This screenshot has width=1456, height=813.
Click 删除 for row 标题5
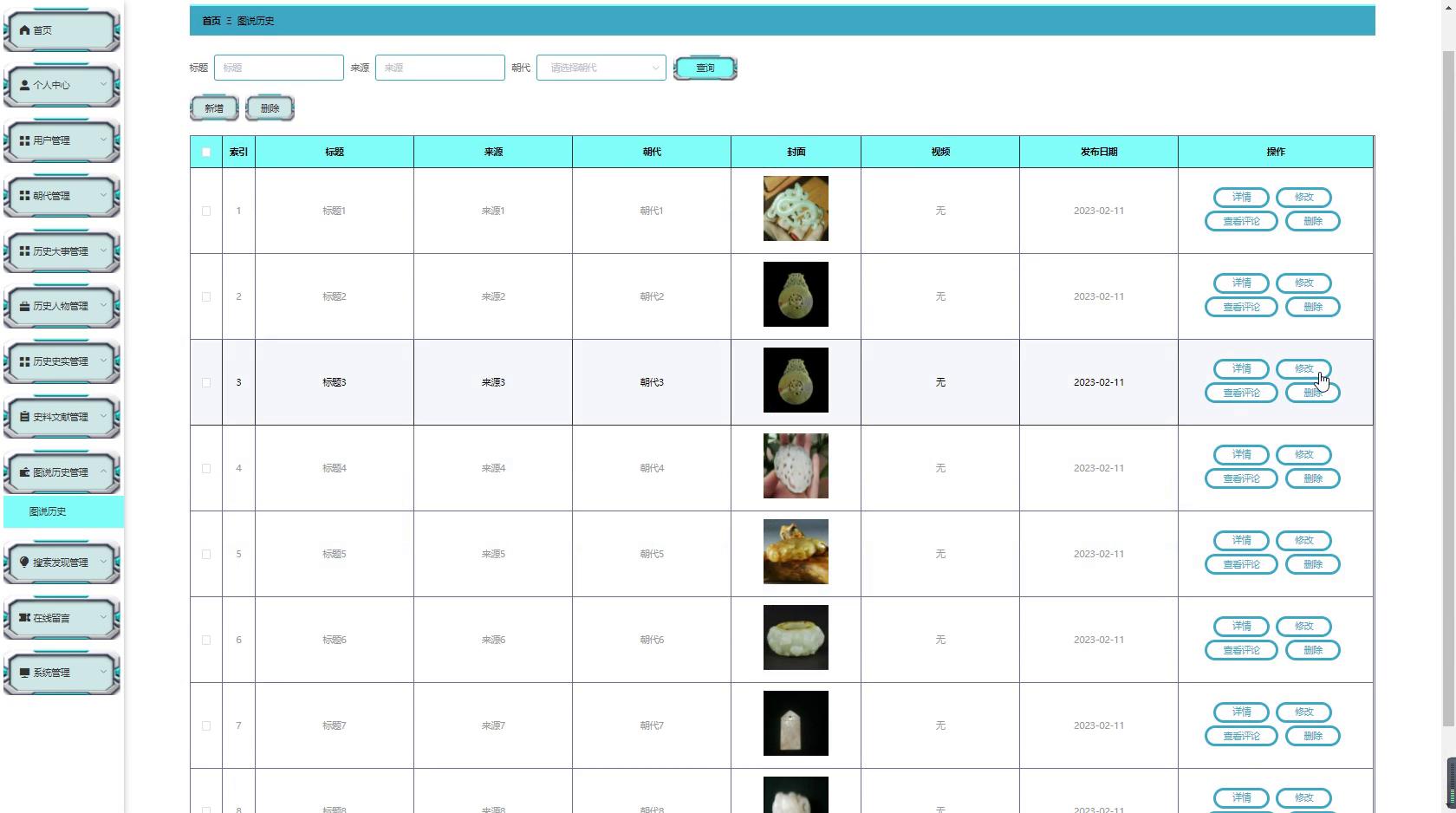click(1313, 564)
